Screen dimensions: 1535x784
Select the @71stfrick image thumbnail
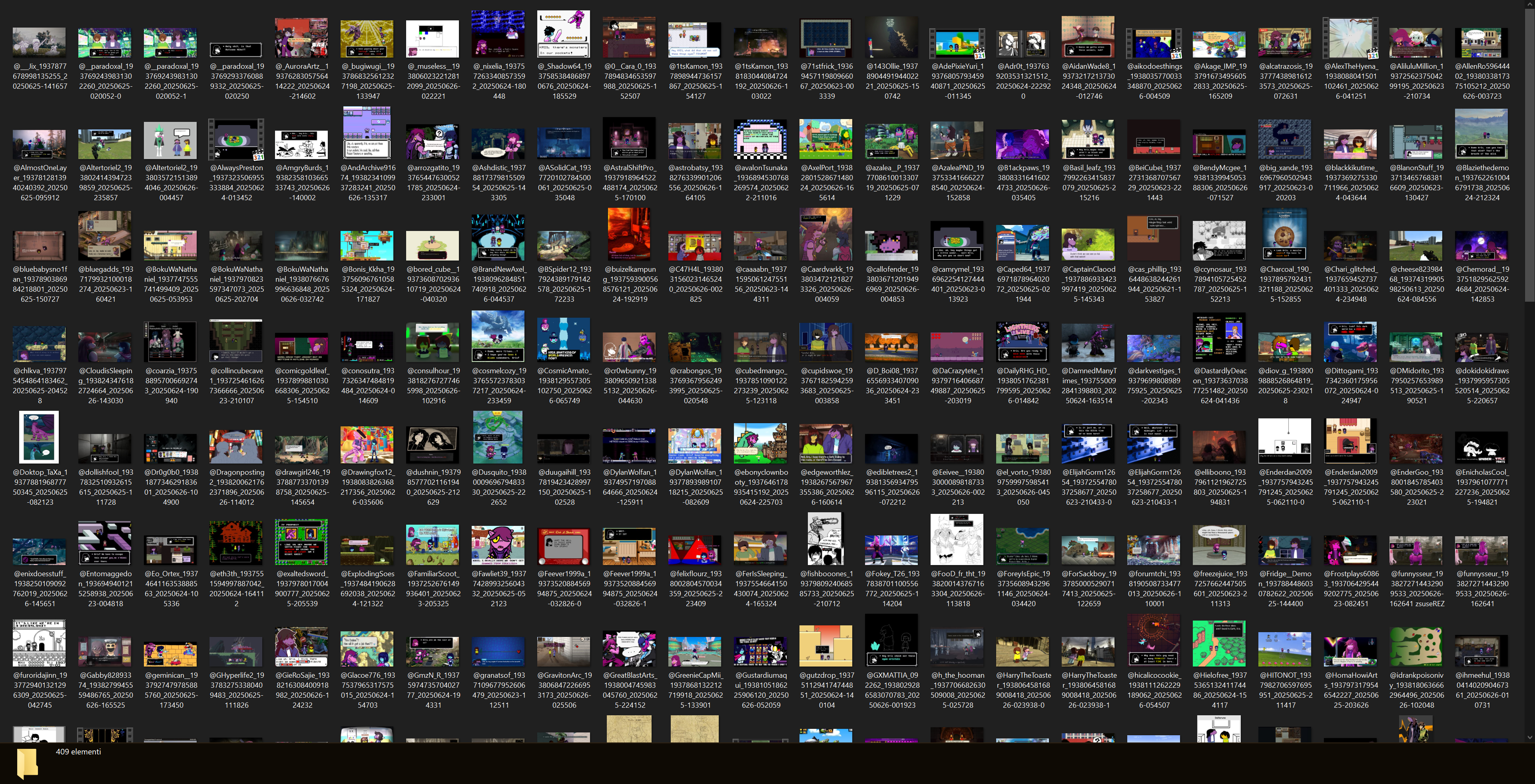tap(826, 38)
